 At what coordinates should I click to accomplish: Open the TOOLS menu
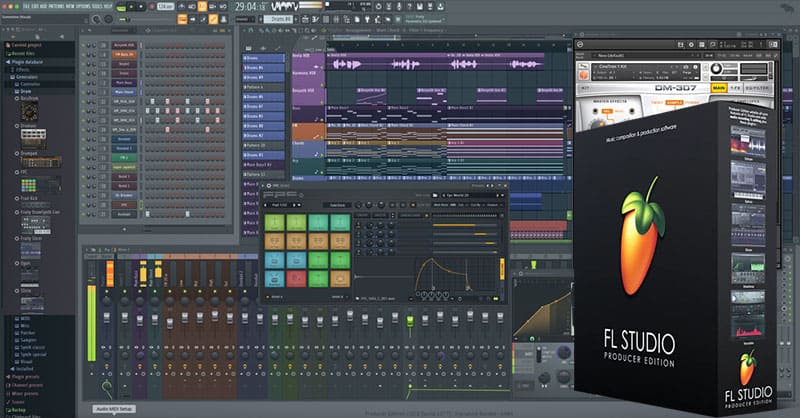(x=97, y=7)
